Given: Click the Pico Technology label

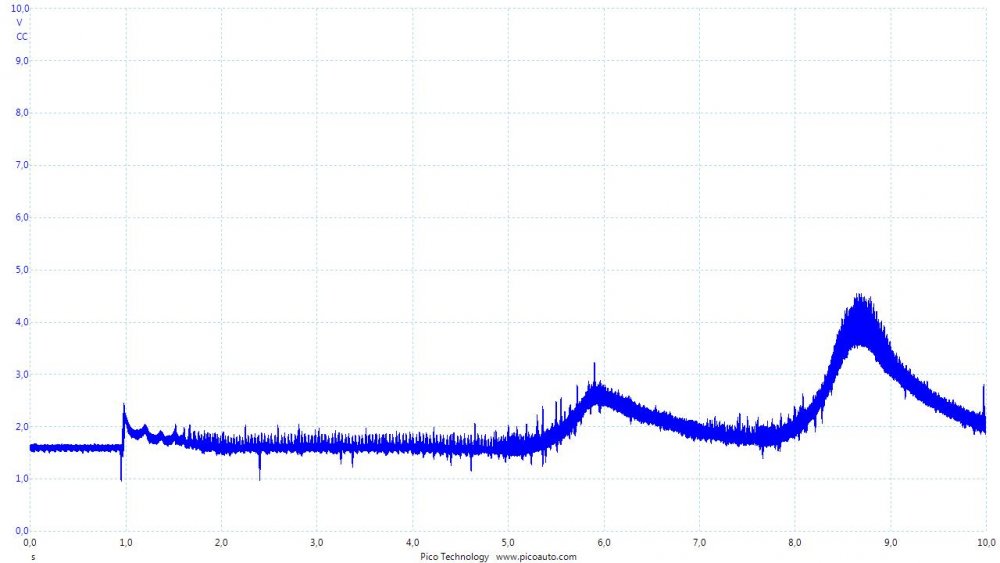Looking at the screenshot, I should click(x=454, y=557).
